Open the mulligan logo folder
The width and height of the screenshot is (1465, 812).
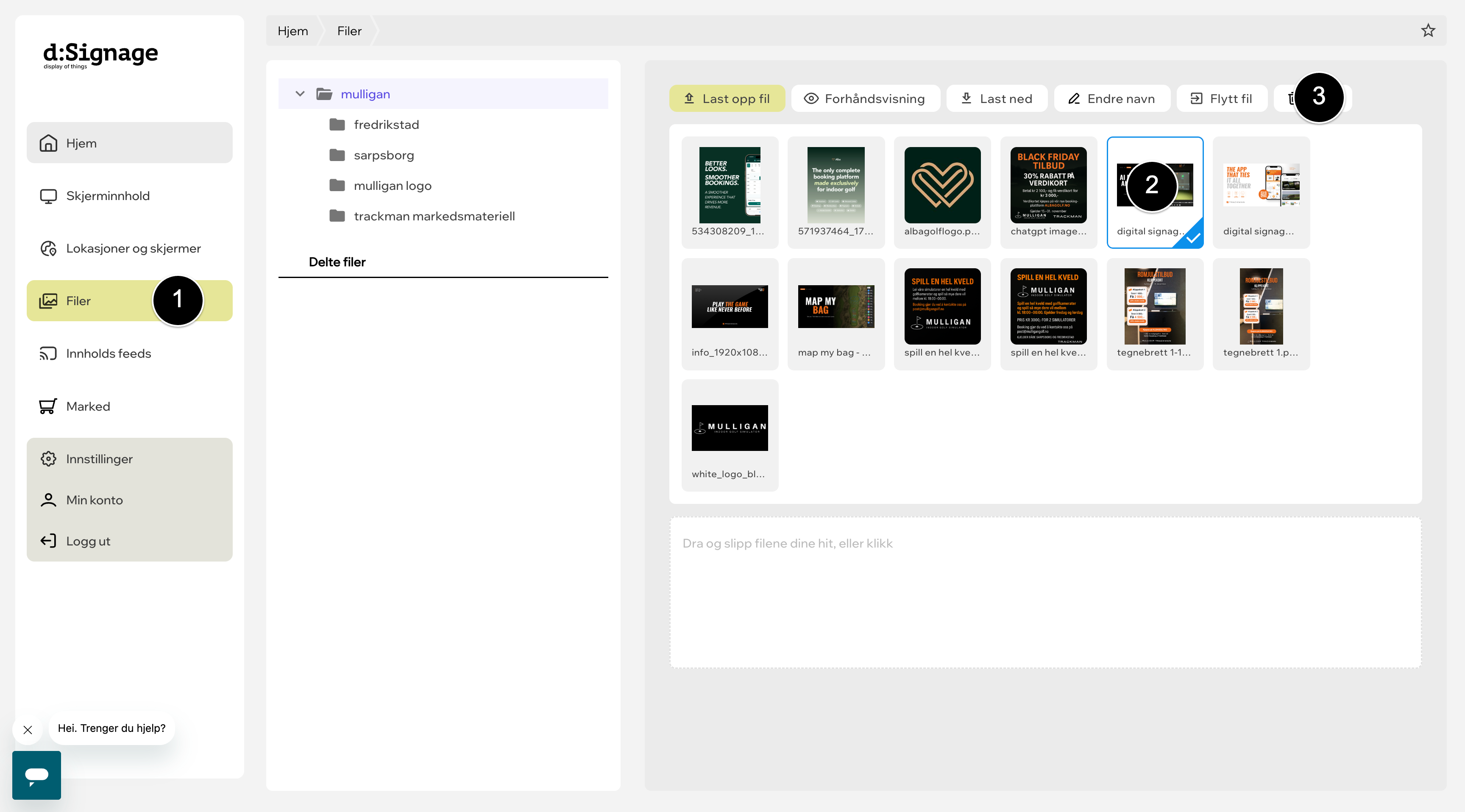tap(393, 185)
